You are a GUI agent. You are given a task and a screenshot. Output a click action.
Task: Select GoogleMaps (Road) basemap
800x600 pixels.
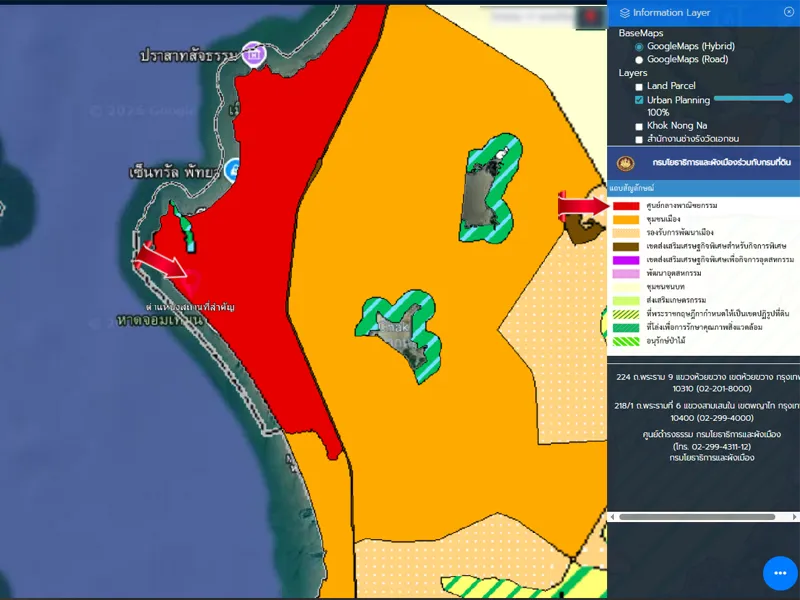pyautogui.click(x=640, y=60)
